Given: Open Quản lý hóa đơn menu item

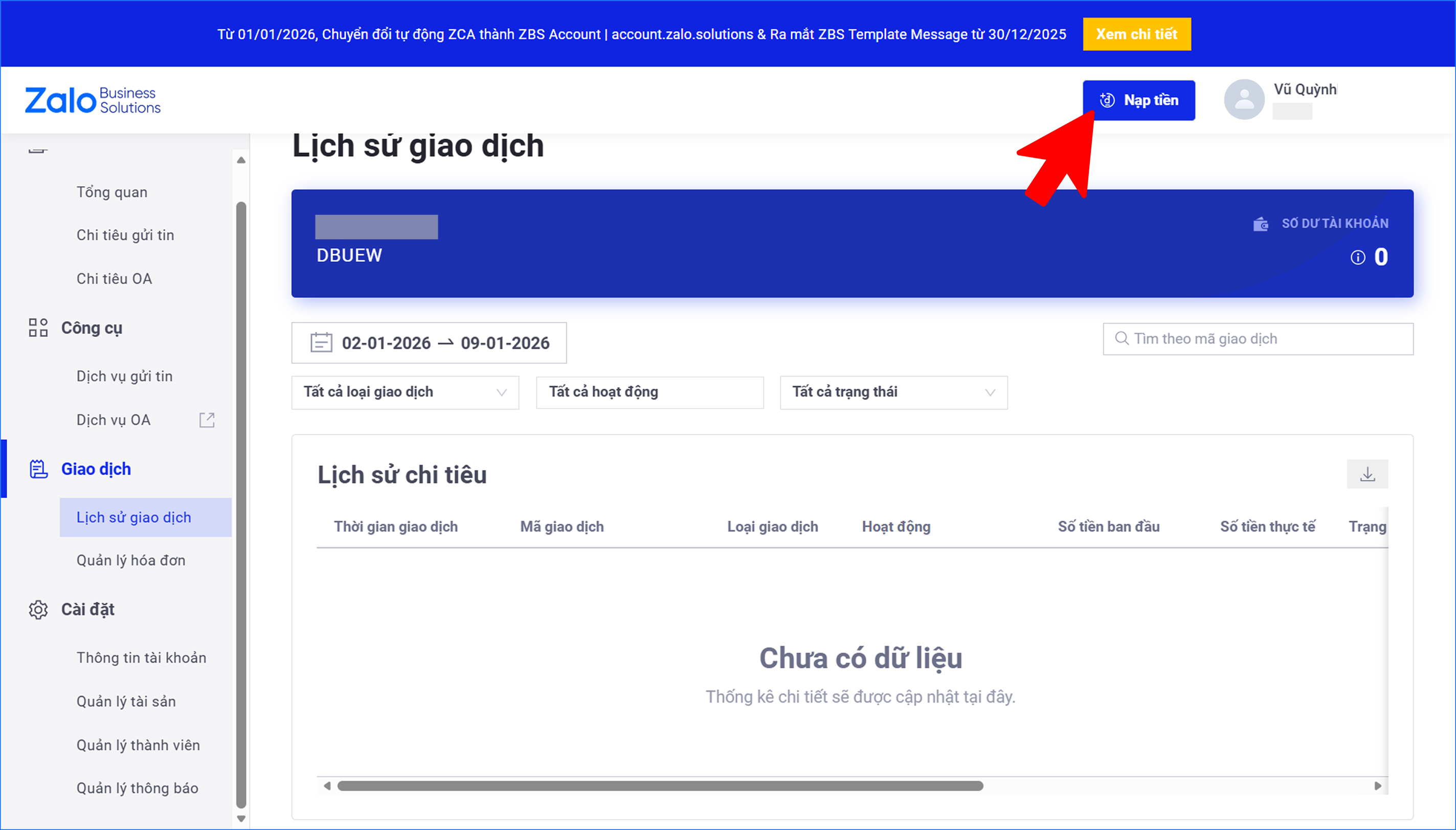Looking at the screenshot, I should pyautogui.click(x=131, y=560).
